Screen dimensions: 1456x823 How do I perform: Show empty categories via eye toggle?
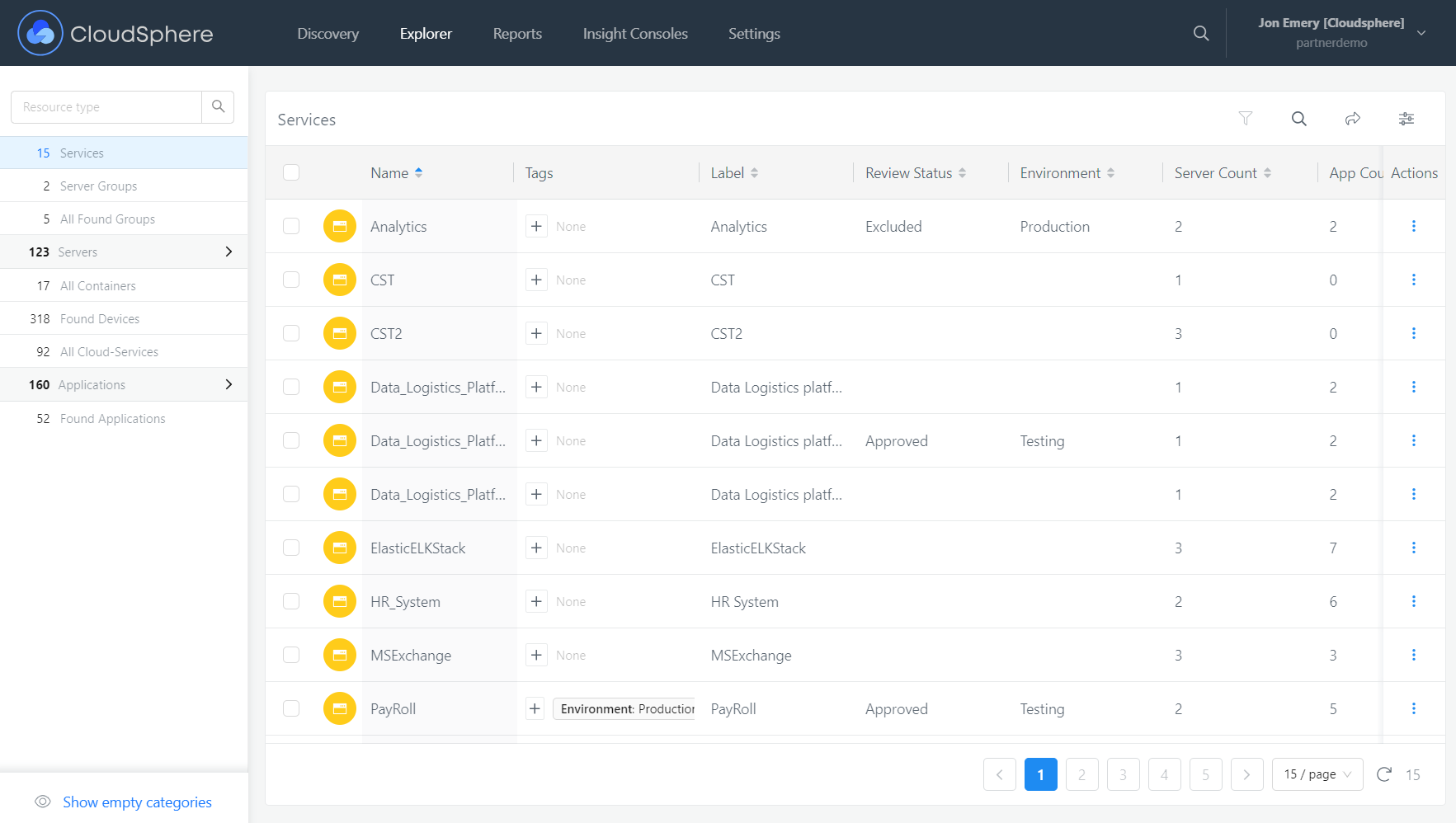43,802
